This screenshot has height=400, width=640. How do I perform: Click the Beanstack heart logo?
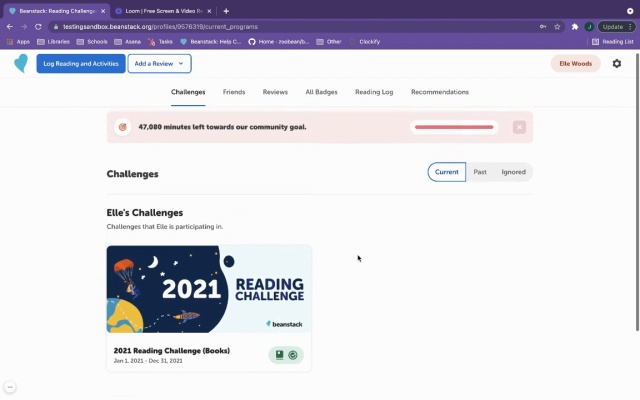[21, 63]
